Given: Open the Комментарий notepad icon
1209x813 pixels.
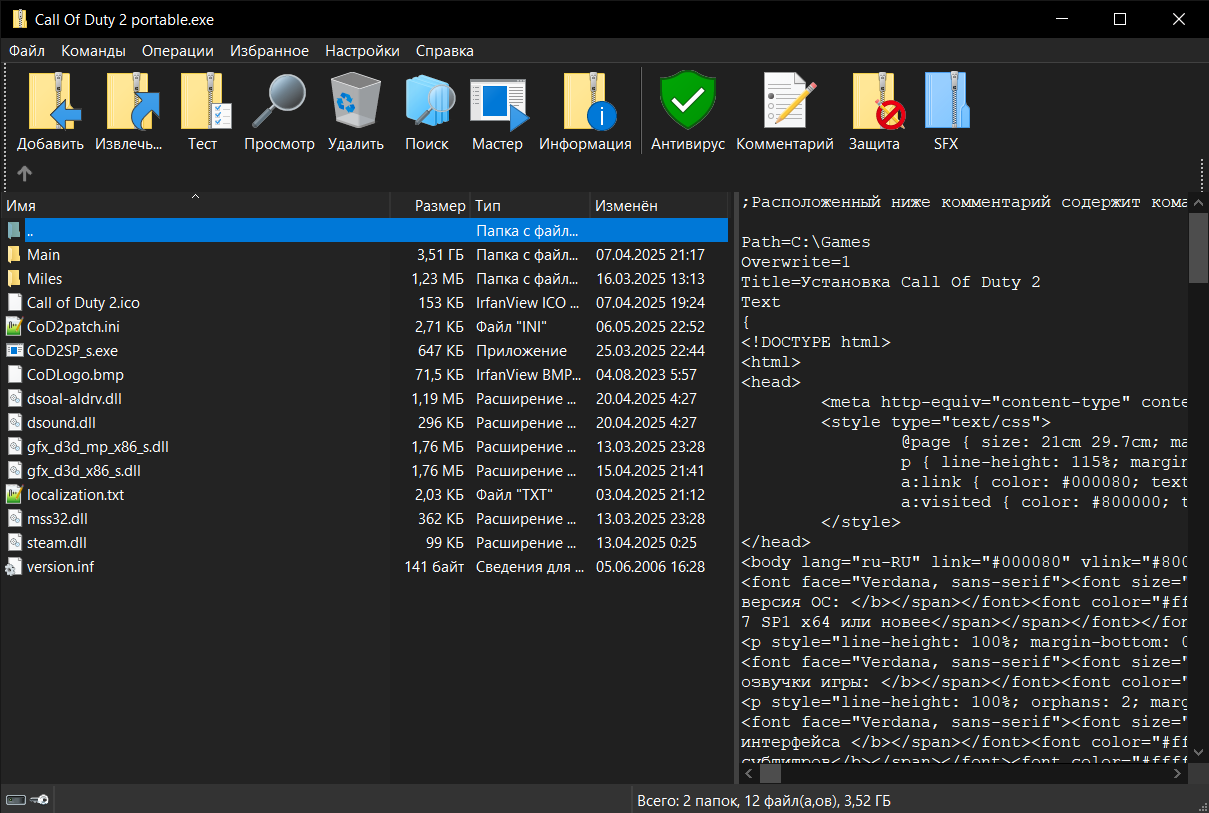Looking at the screenshot, I should [790, 102].
